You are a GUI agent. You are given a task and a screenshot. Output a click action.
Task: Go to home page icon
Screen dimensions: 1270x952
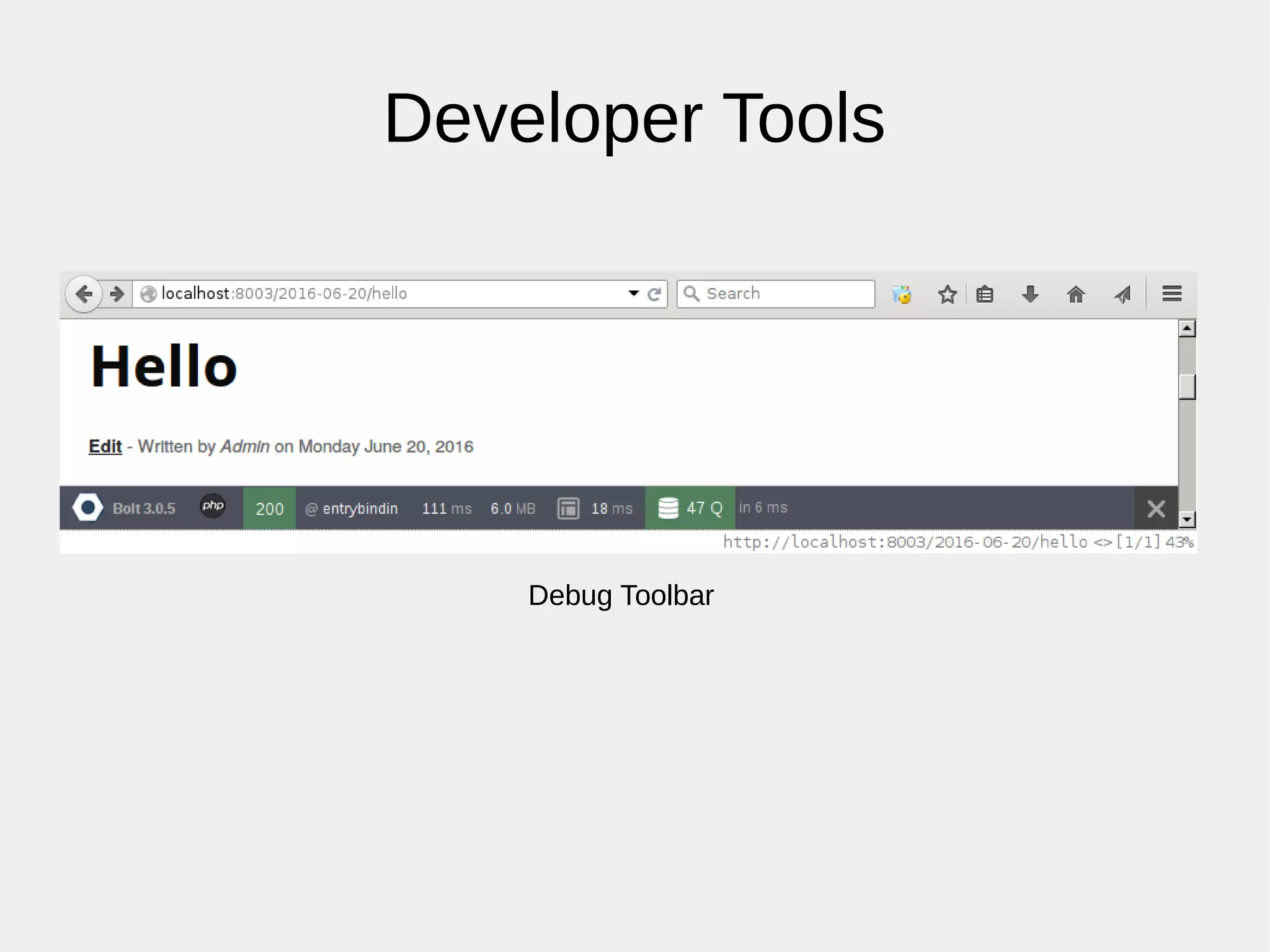coord(1076,294)
